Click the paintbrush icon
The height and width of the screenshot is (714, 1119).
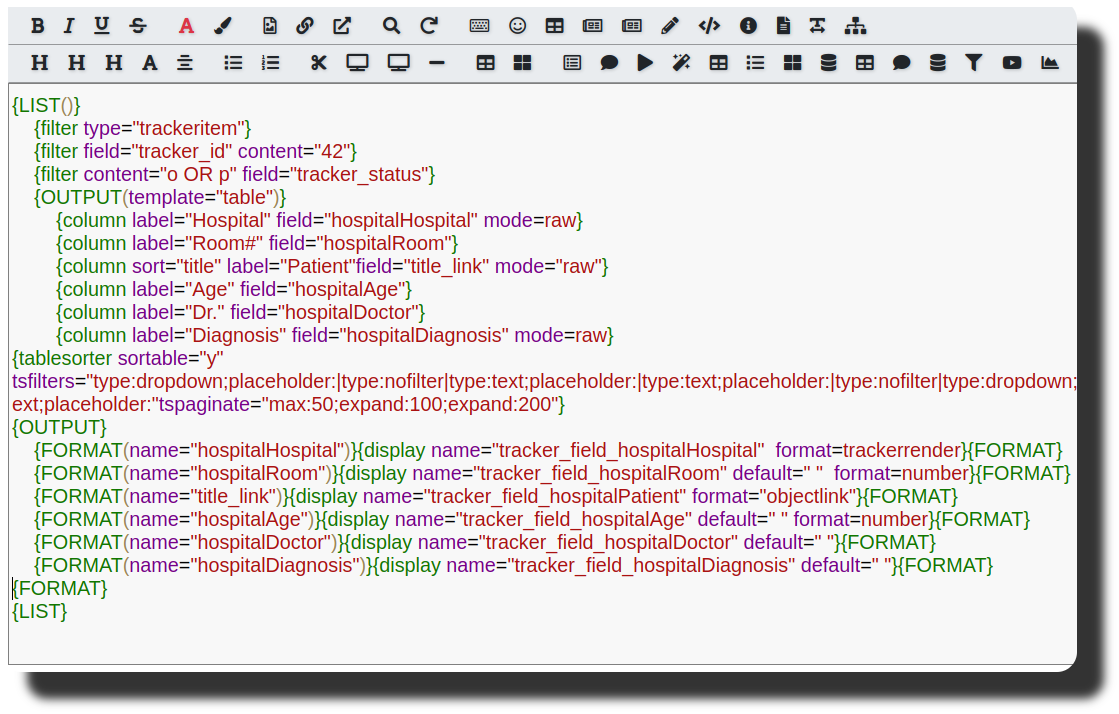click(223, 26)
